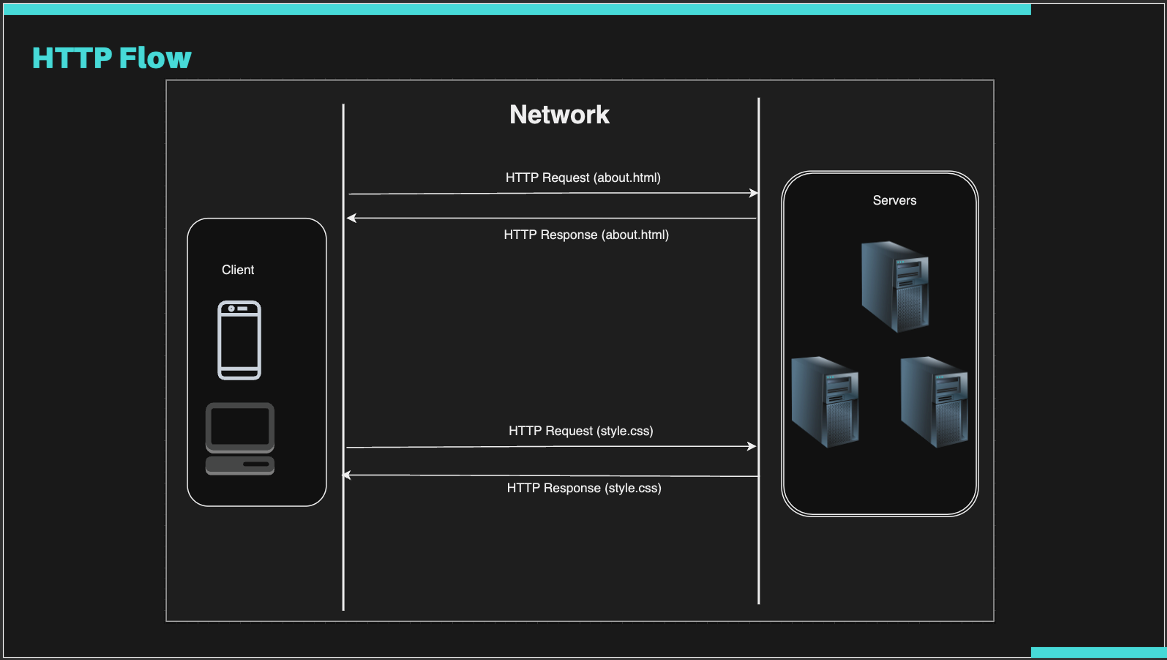1167x660 pixels.
Task: Select "HTTP Request (about.html)" label
Action: [583, 178]
